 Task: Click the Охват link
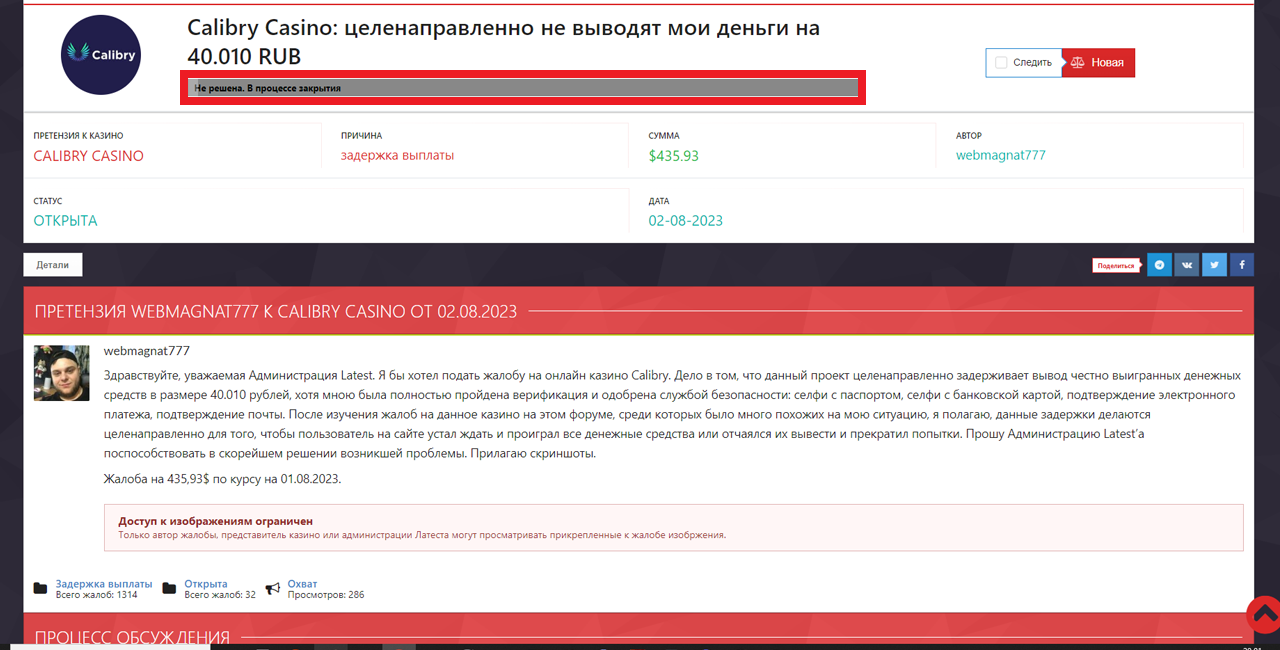(x=302, y=584)
